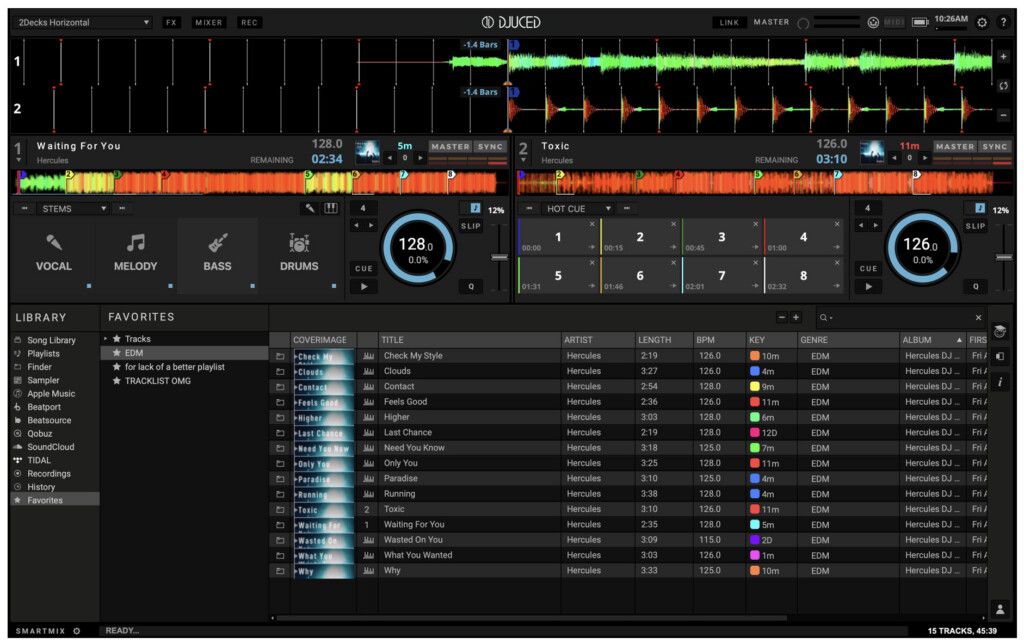Open the 2Decks Horizontal layout dropdown
This screenshot has width=1024, height=644.
coord(83,22)
